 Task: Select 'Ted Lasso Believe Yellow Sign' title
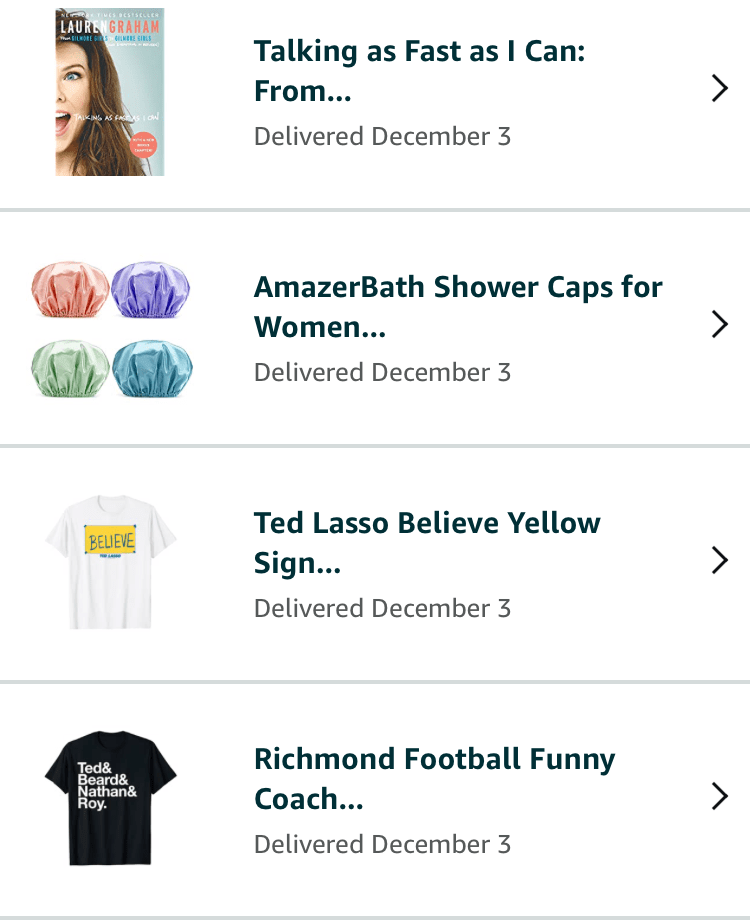coord(427,542)
